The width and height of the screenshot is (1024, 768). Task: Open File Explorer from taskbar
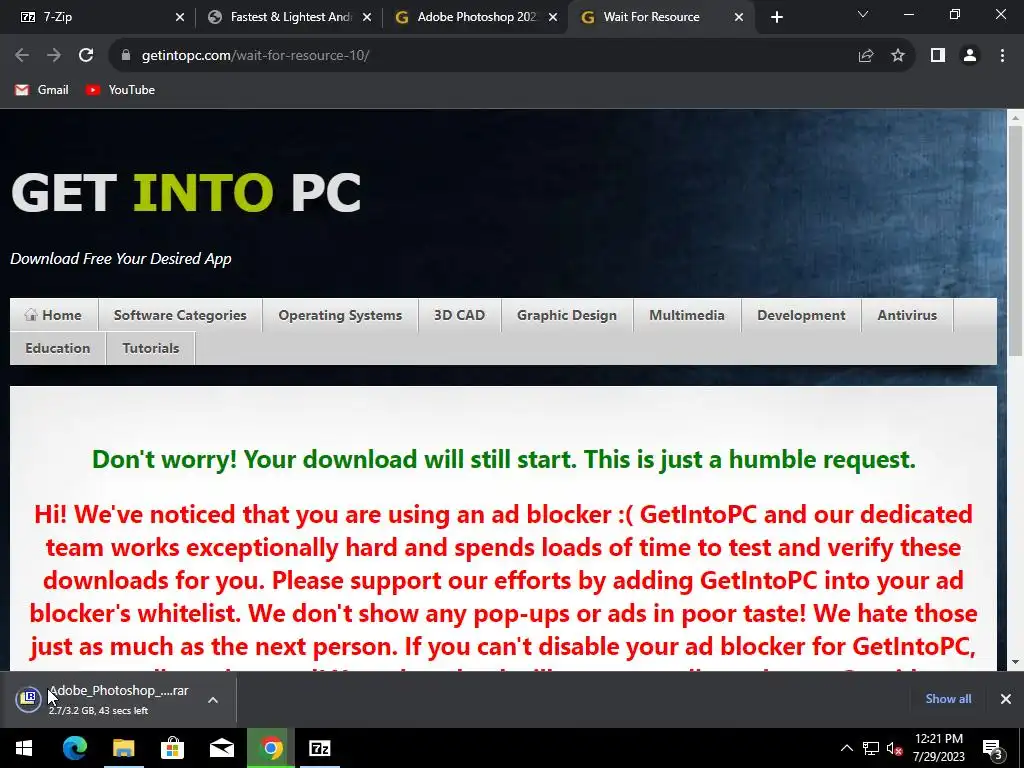click(123, 748)
